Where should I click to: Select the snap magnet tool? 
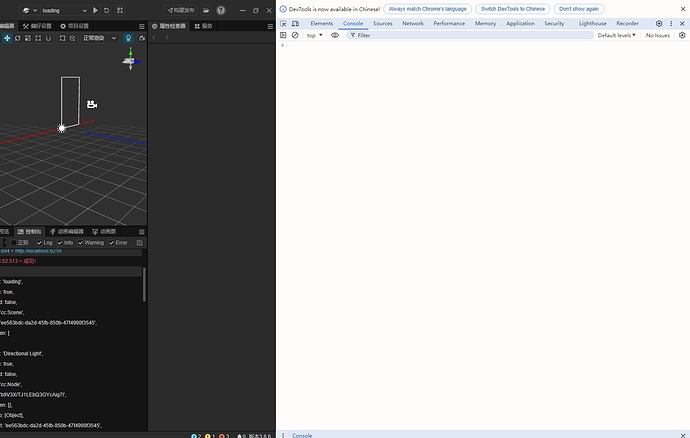pyautogui.click(x=48, y=38)
